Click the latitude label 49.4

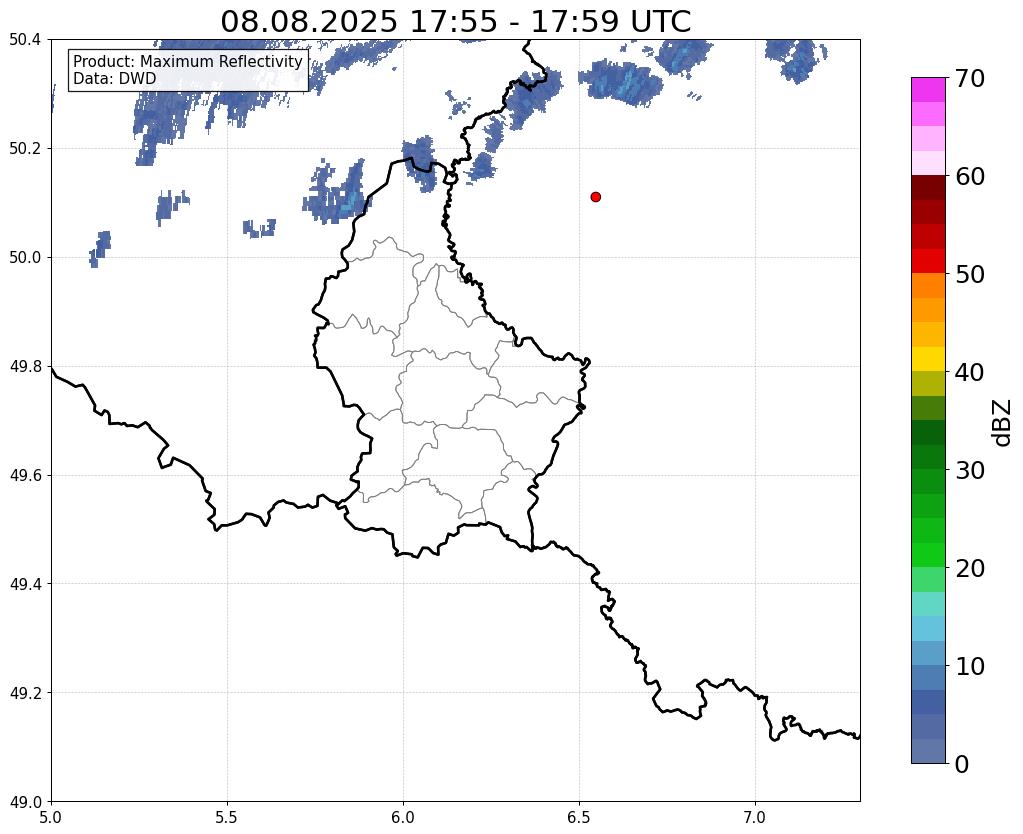pos(25,584)
